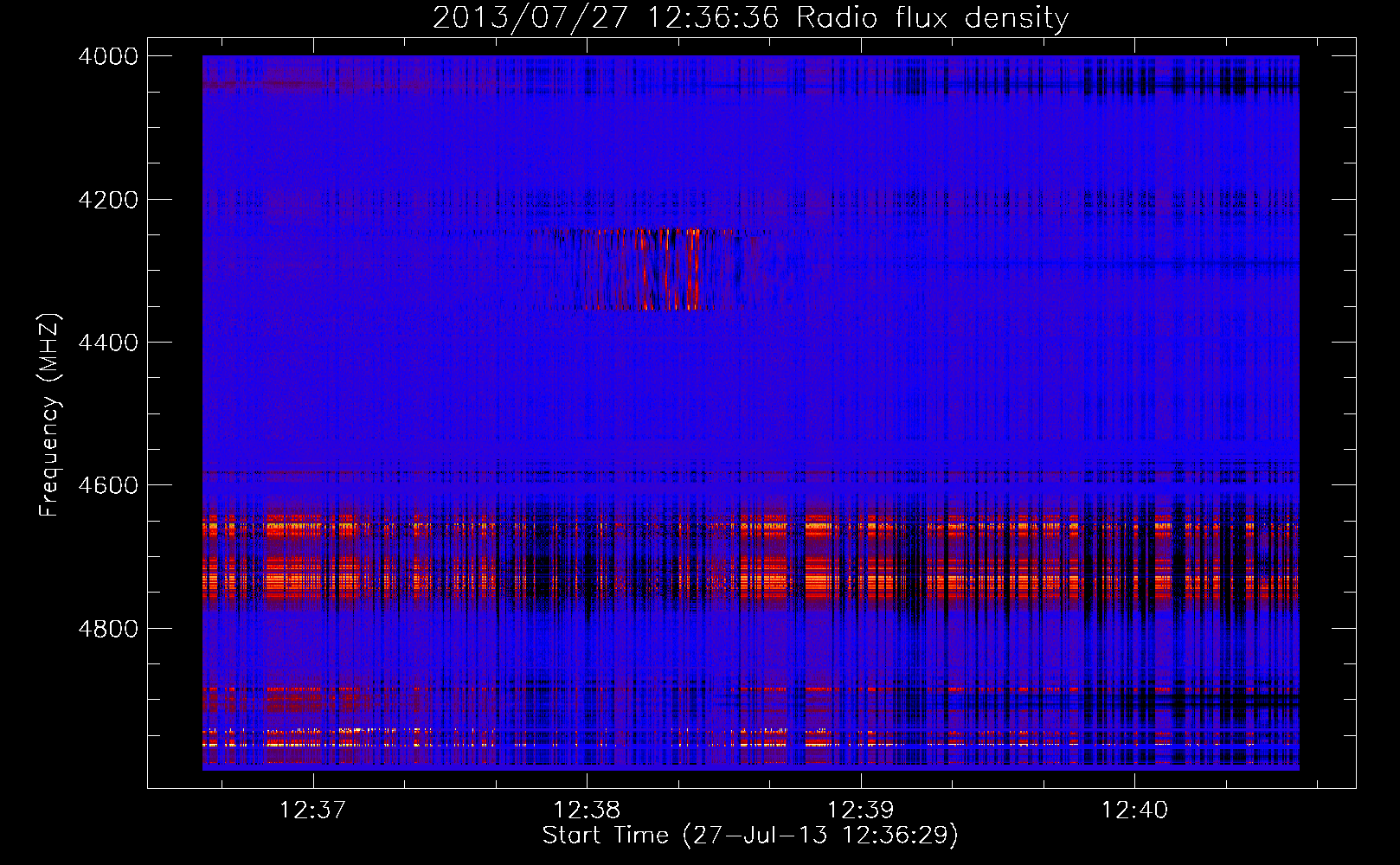Click the 4600 frequency axis label
1400x865 pixels.
tap(108, 485)
